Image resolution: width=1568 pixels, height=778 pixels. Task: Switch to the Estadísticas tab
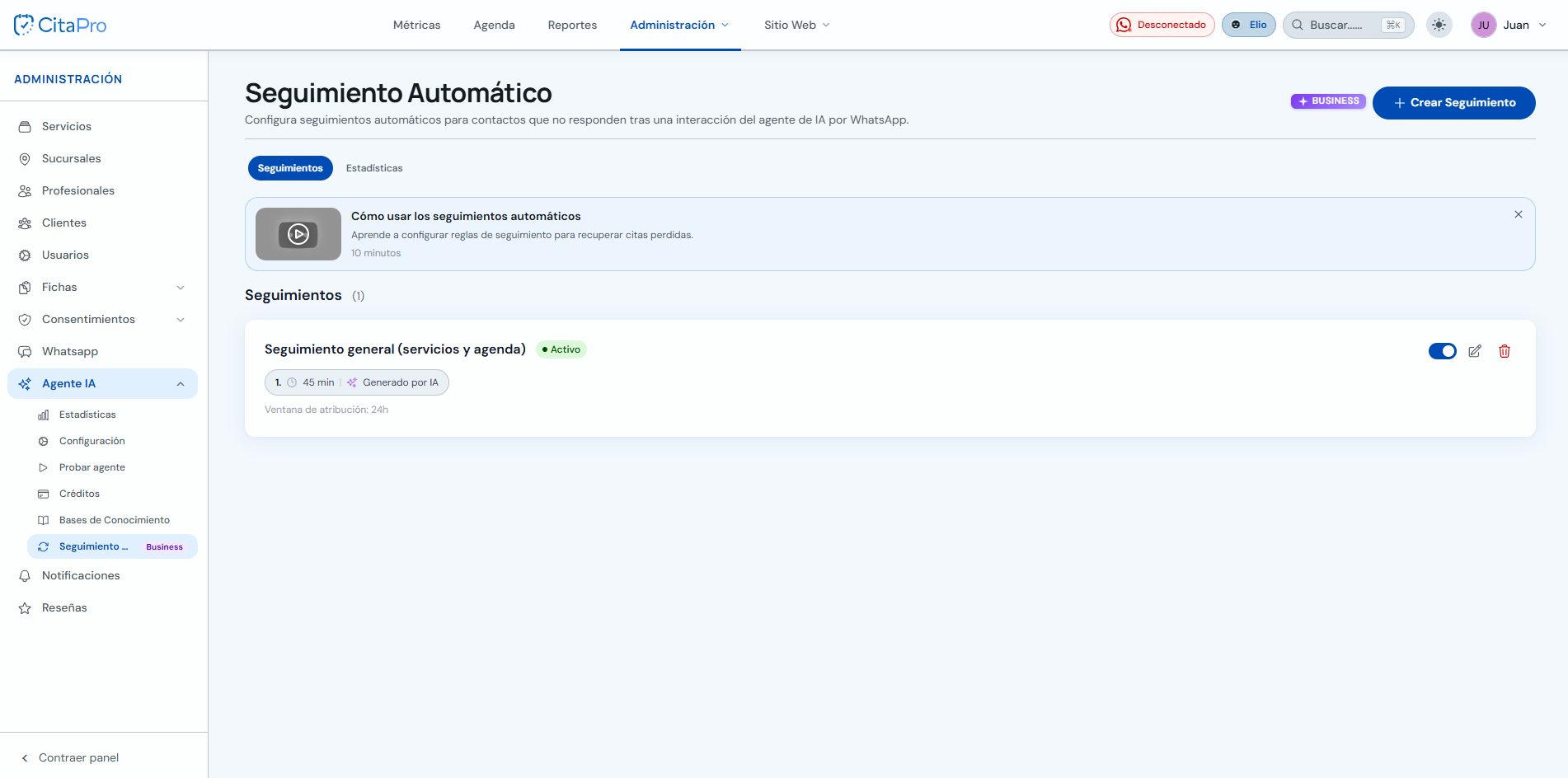(374, 168)
